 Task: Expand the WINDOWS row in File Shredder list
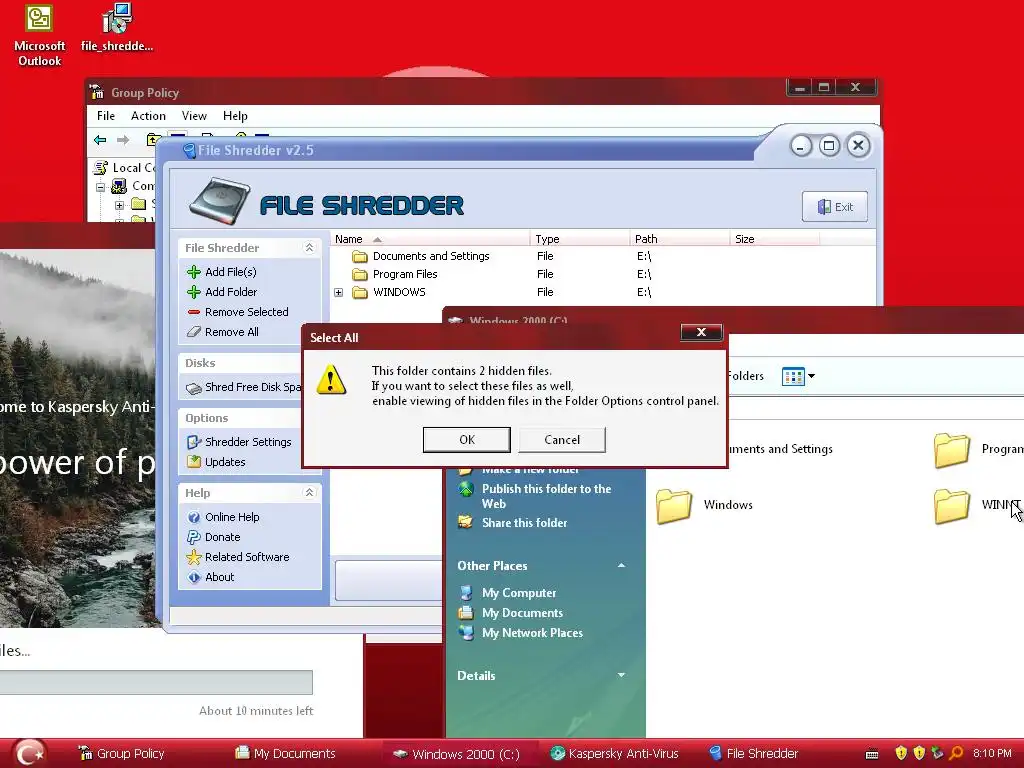338,293
